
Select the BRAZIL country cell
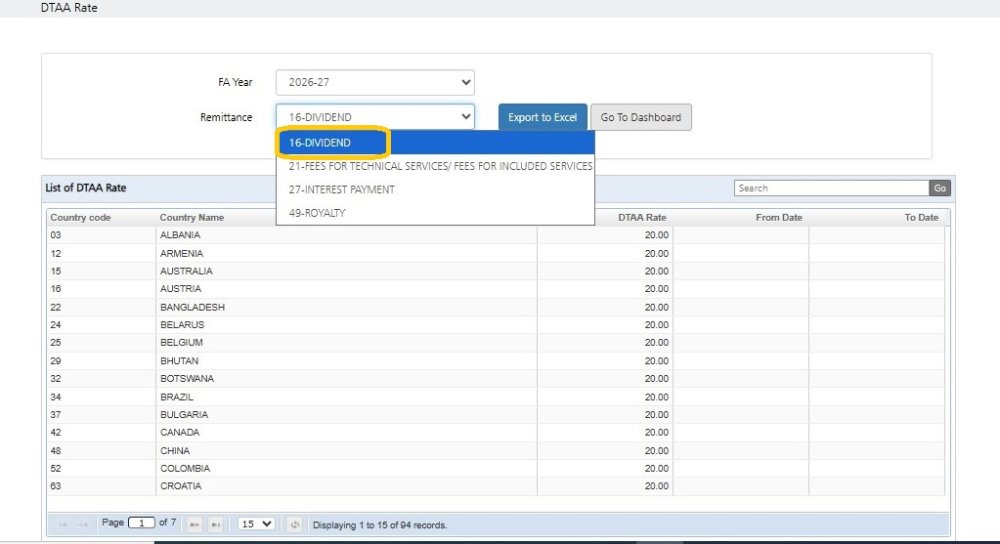pyautogui.click(x=346, y=397)
